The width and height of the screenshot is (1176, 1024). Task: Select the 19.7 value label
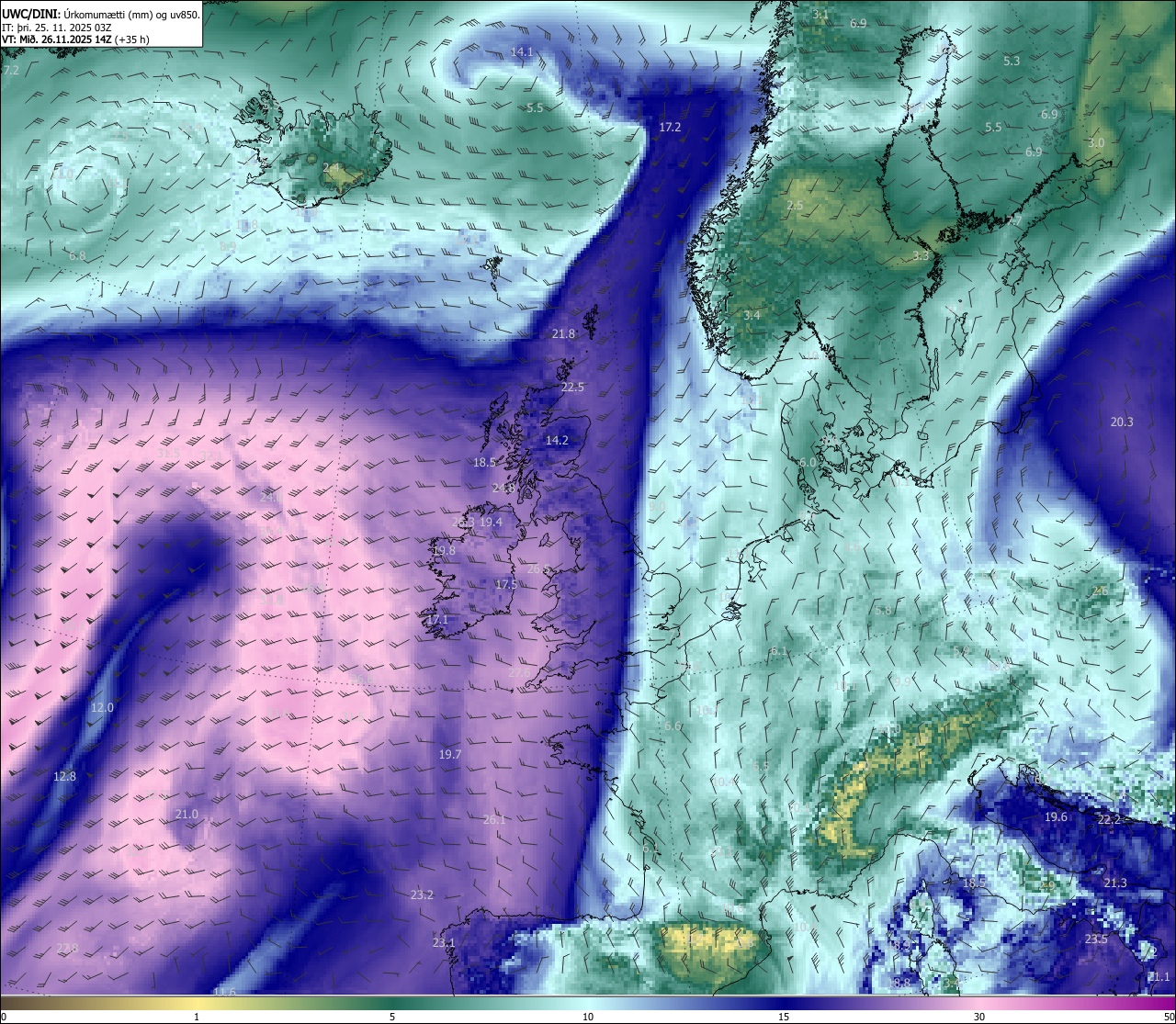click(450, 754)
